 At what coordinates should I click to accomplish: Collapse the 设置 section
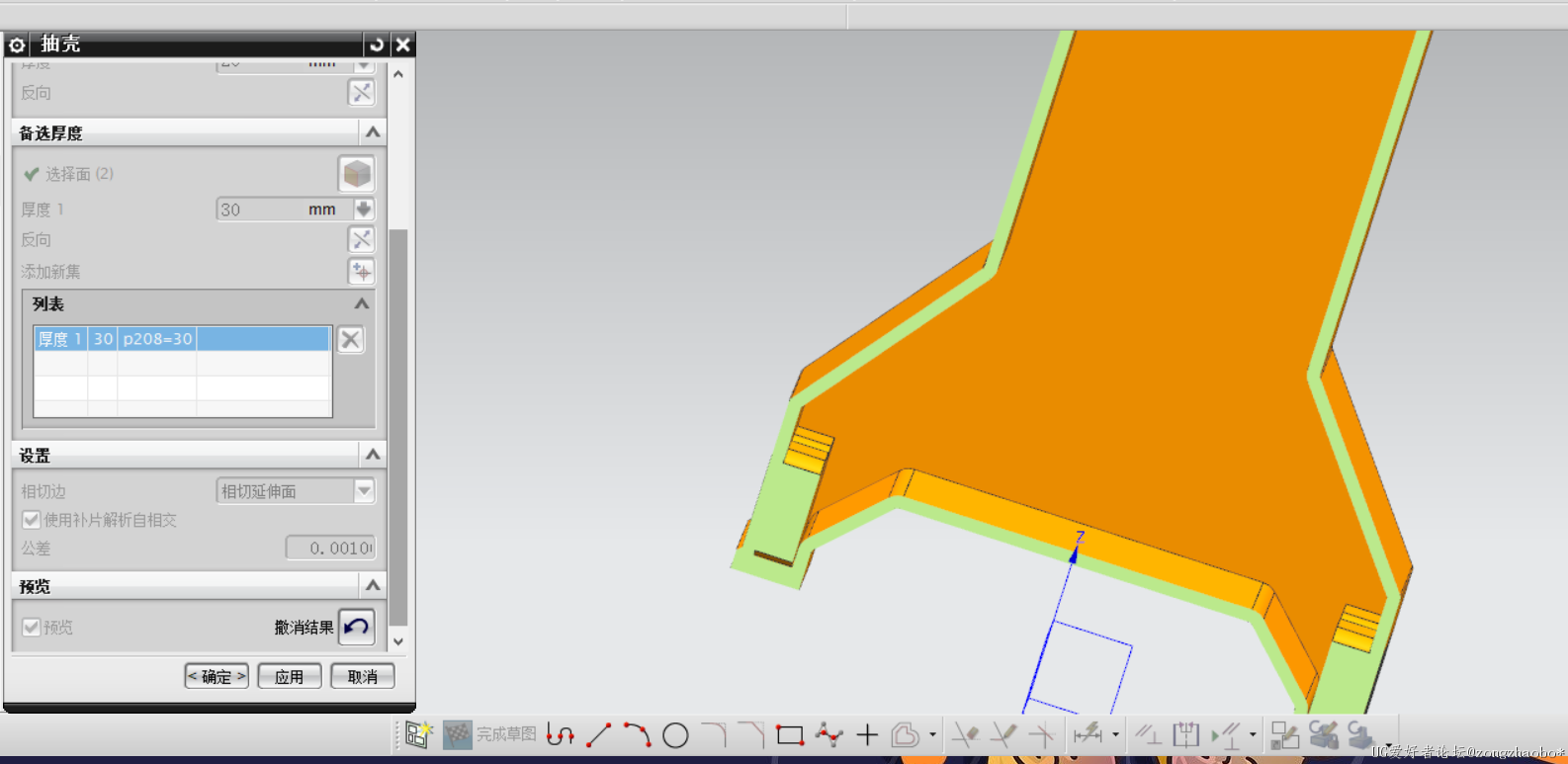tap(373, 455)
